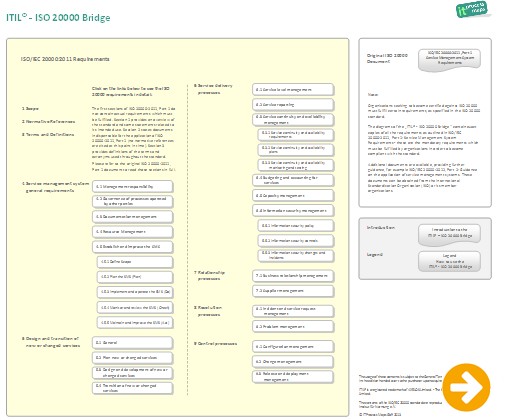Open 6.3.2 continuity and availability plans

[x=296, y=150]
